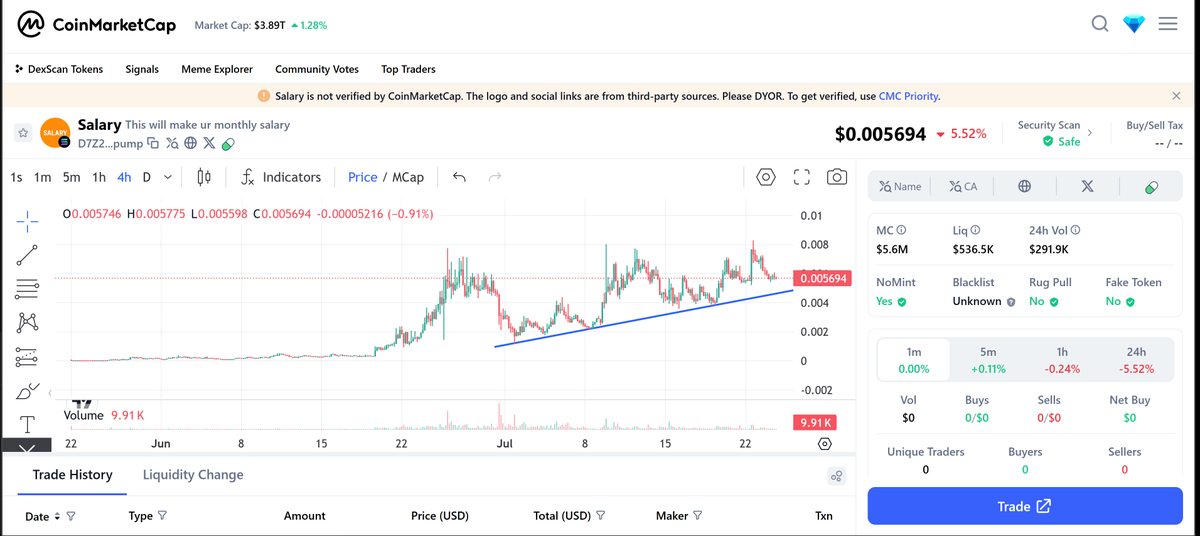Open the search magnifier in header
The height and width of the screenshot is (536, 1200).
click(1100, 24)
